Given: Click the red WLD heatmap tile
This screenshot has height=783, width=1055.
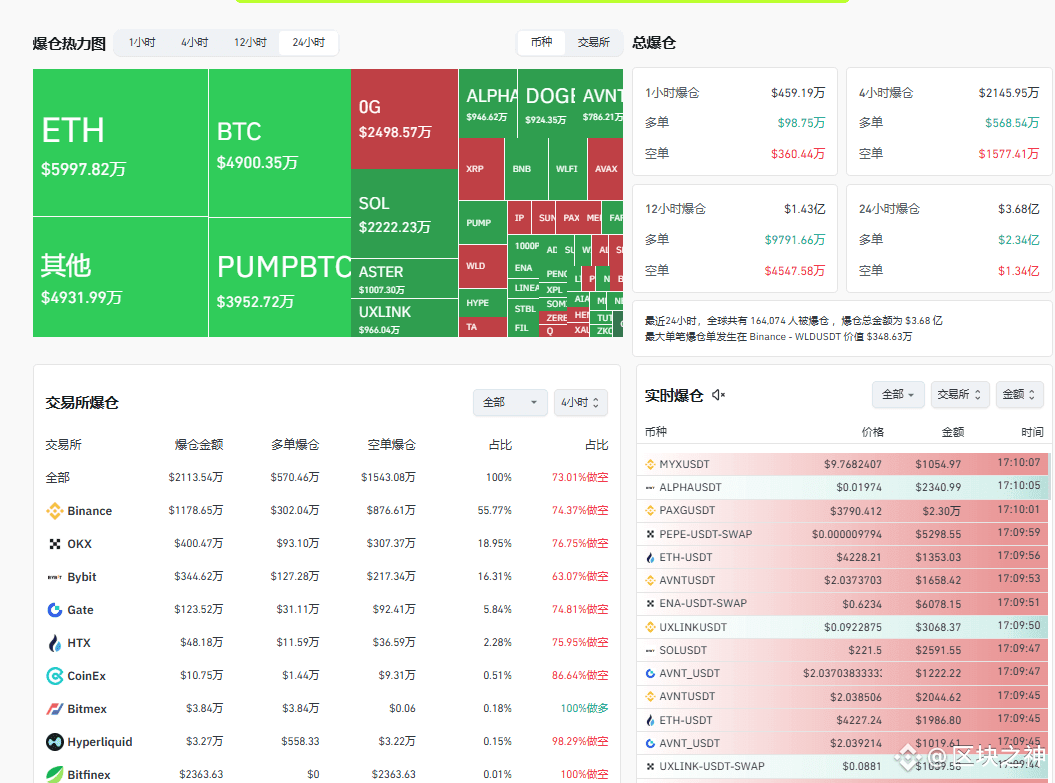Looking at the screenshot, I should click(482, 266).
